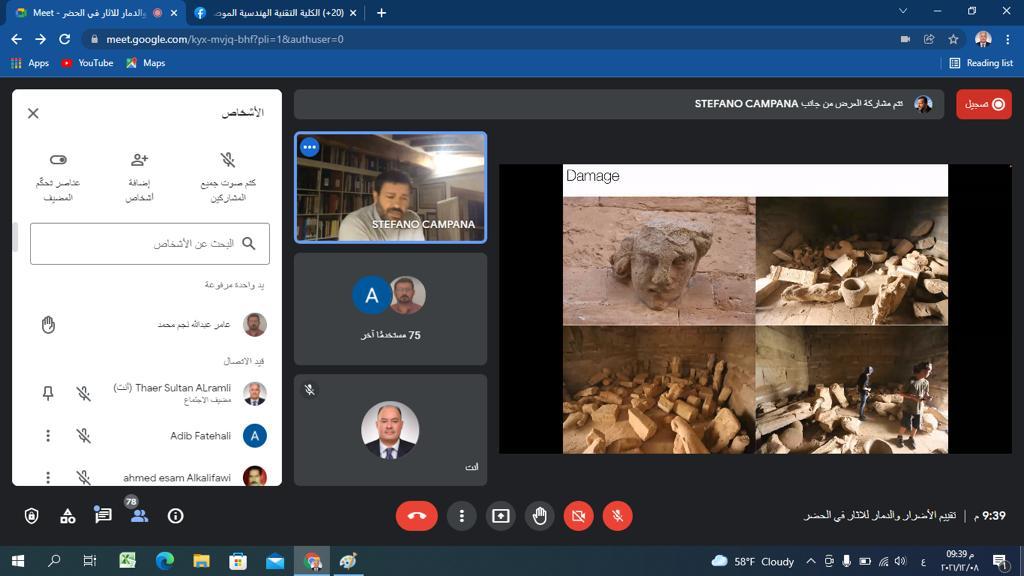Click the search people input field
This screenshot has height=576, width=1024.
150,244
